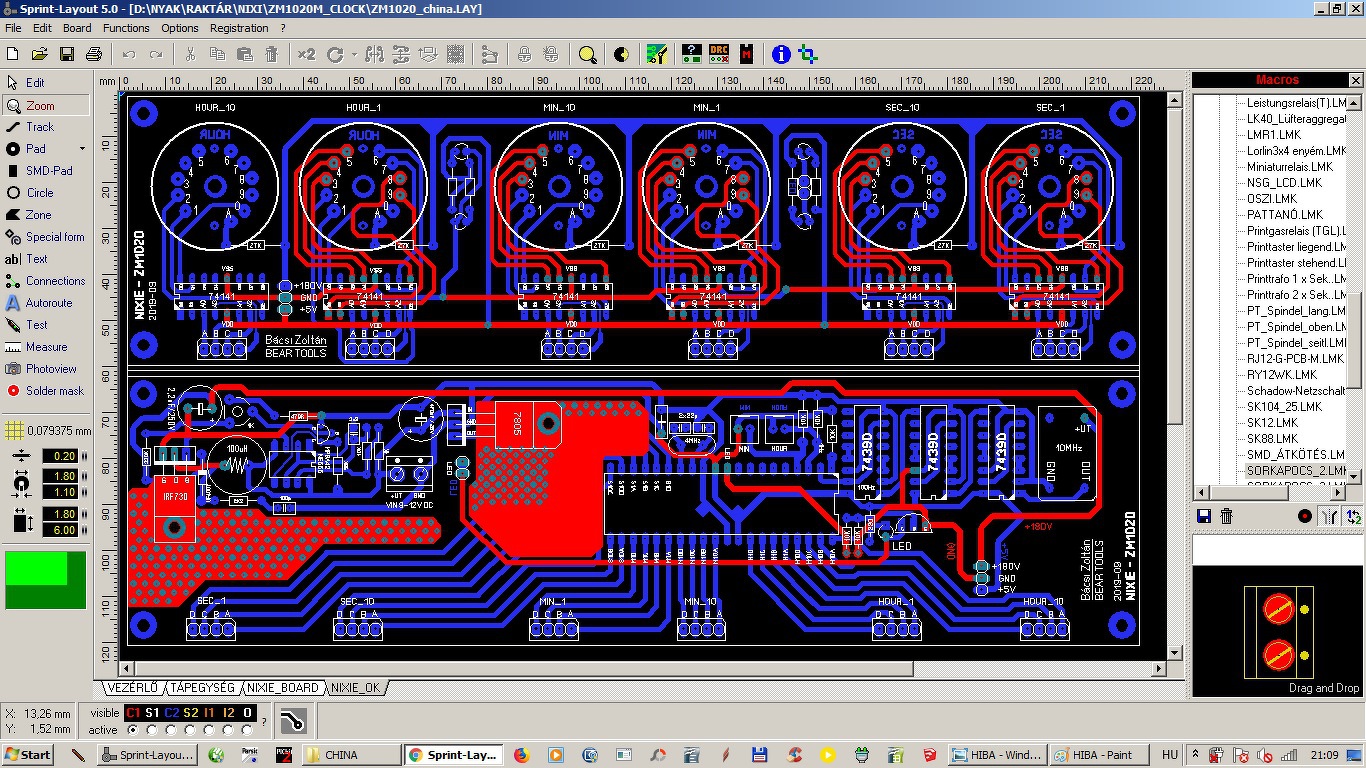Image resolution: width=1366 pixels, height=768 pixels.
Task: Save the layout with the floppy icon
Action: [x=67, y=54]
